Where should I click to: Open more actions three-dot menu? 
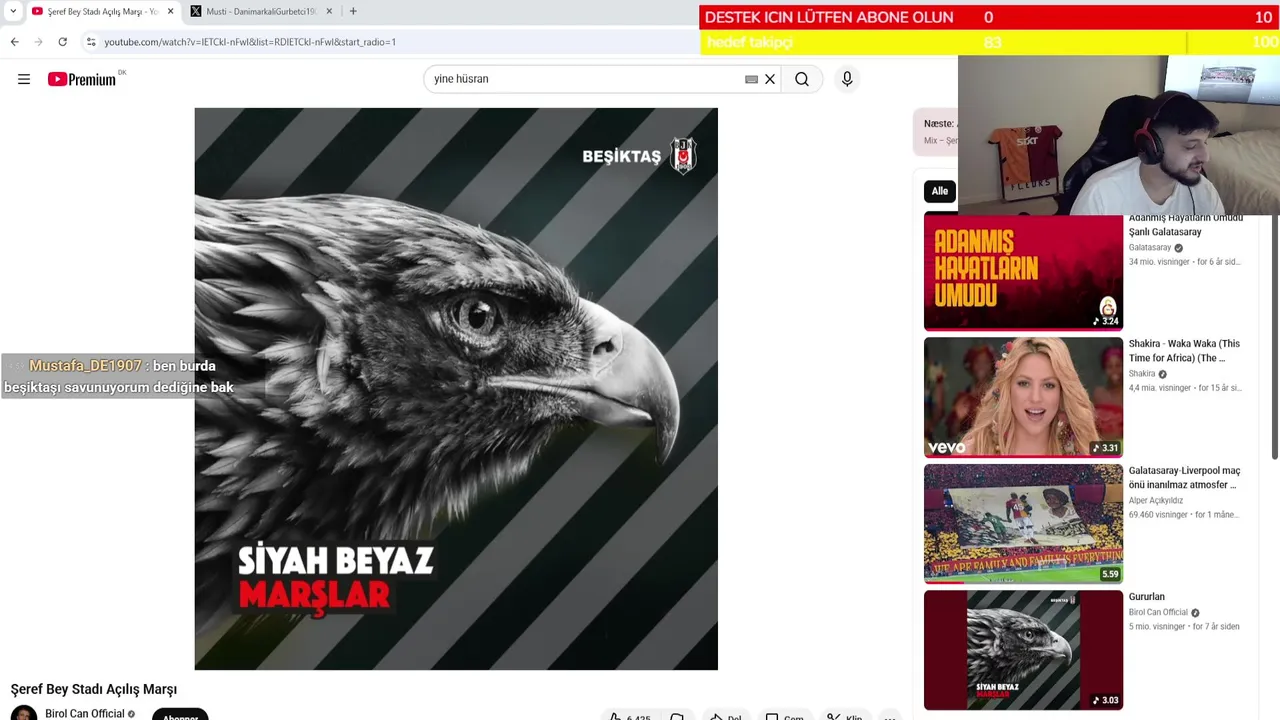[889, 717]
